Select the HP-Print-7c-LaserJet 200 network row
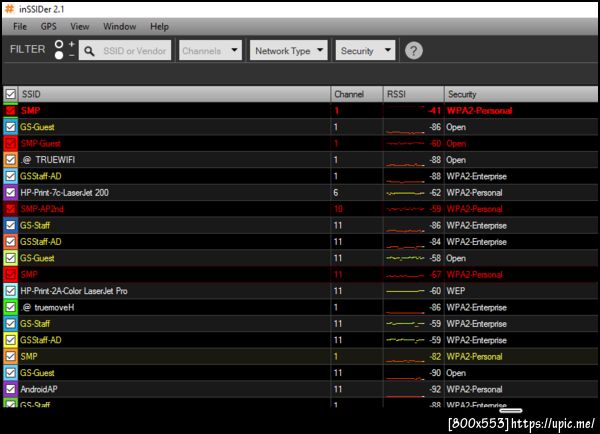The width and height of the screenshot is (600, 434). coord(300,193)
